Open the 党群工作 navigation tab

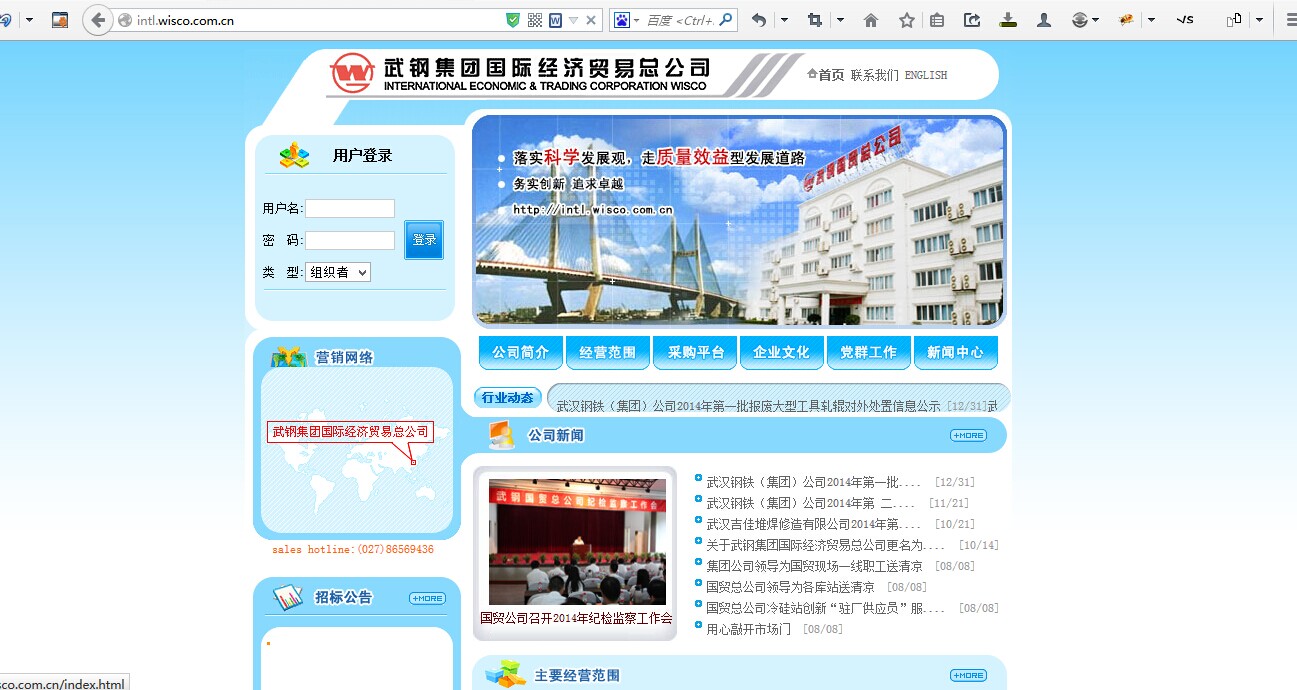[869, 352]
